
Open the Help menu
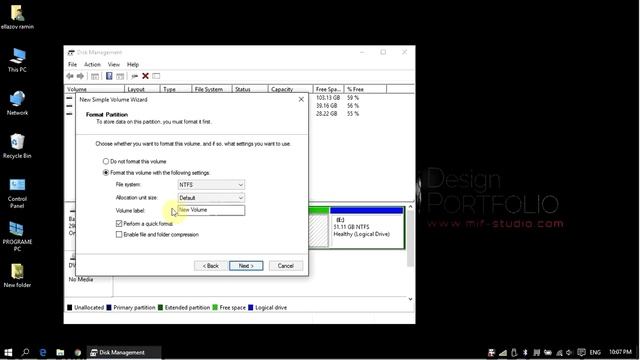pos(133,64)
